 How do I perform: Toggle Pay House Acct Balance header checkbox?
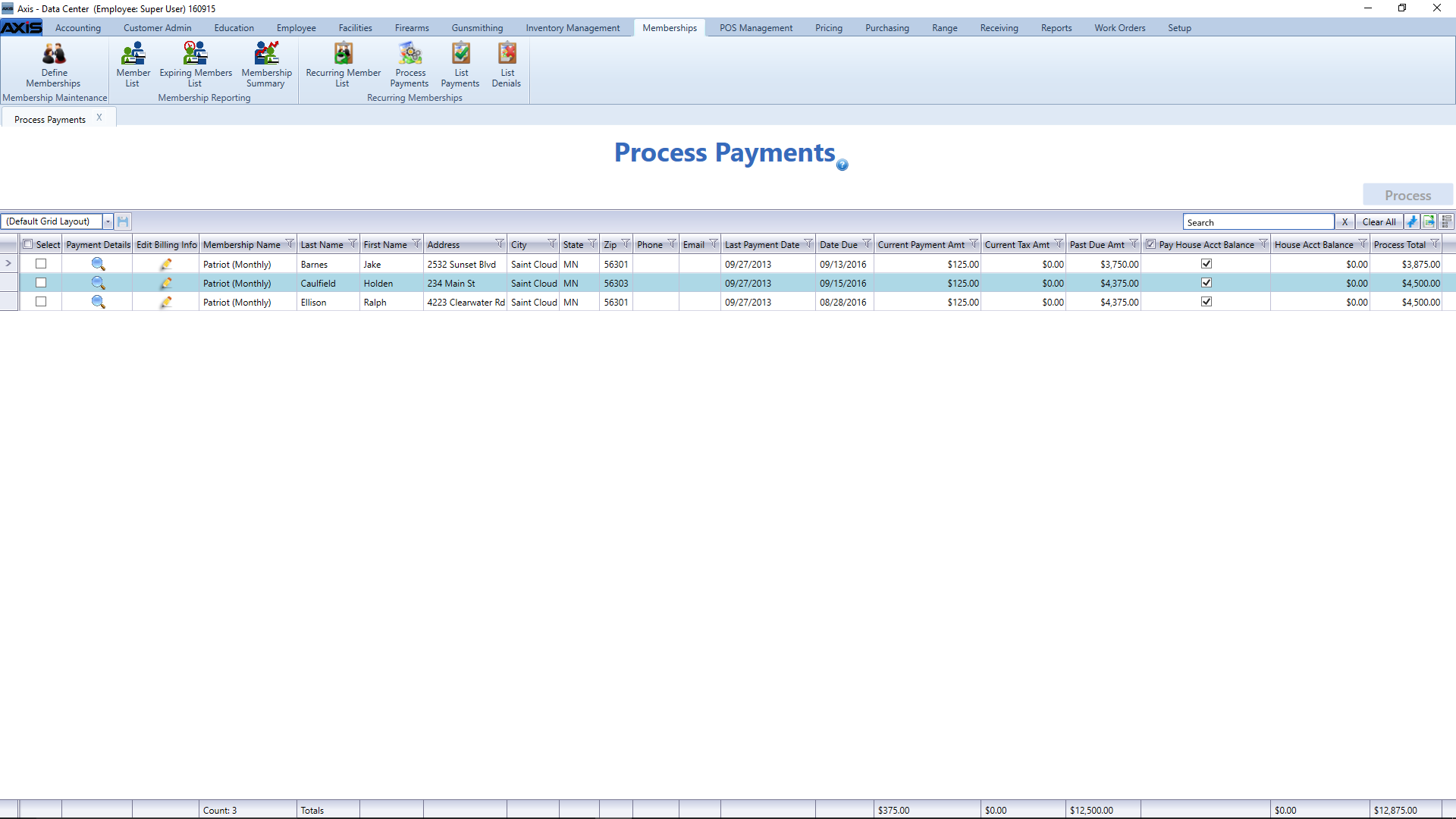point(1151,244)
